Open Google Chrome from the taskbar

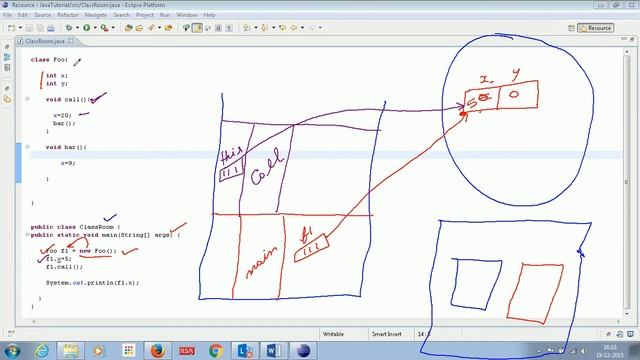[216, 351]
